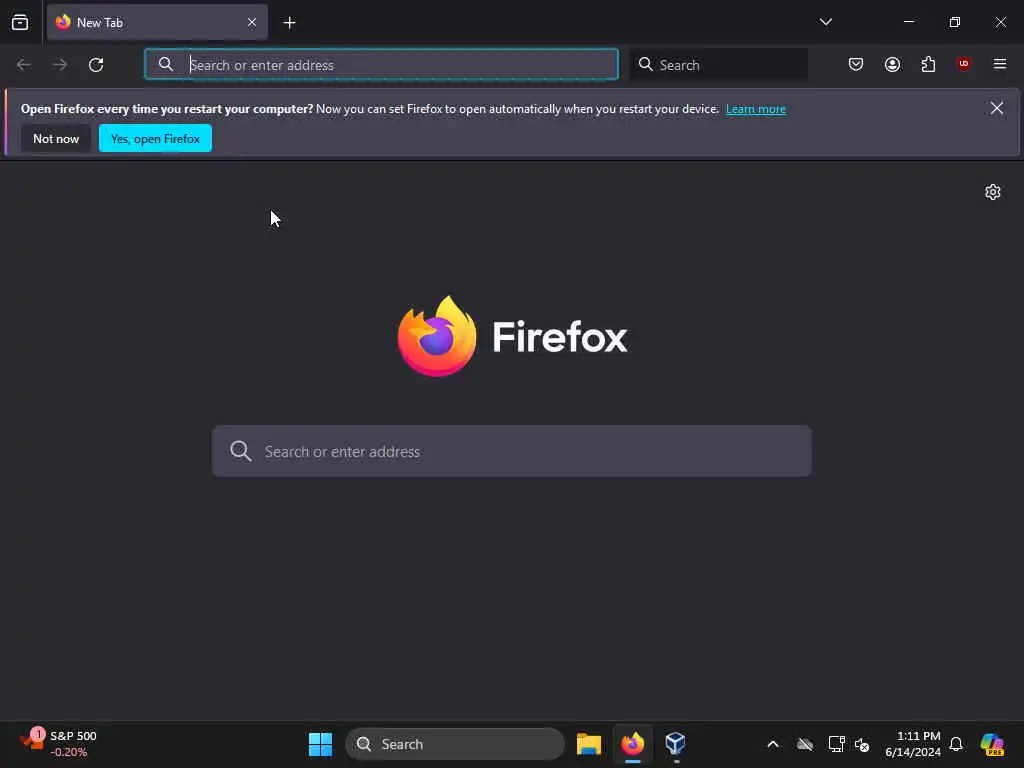Open the VirtualBox taskbar icon
This screenshot has height=768, width=1024.
tap(675, 744)
